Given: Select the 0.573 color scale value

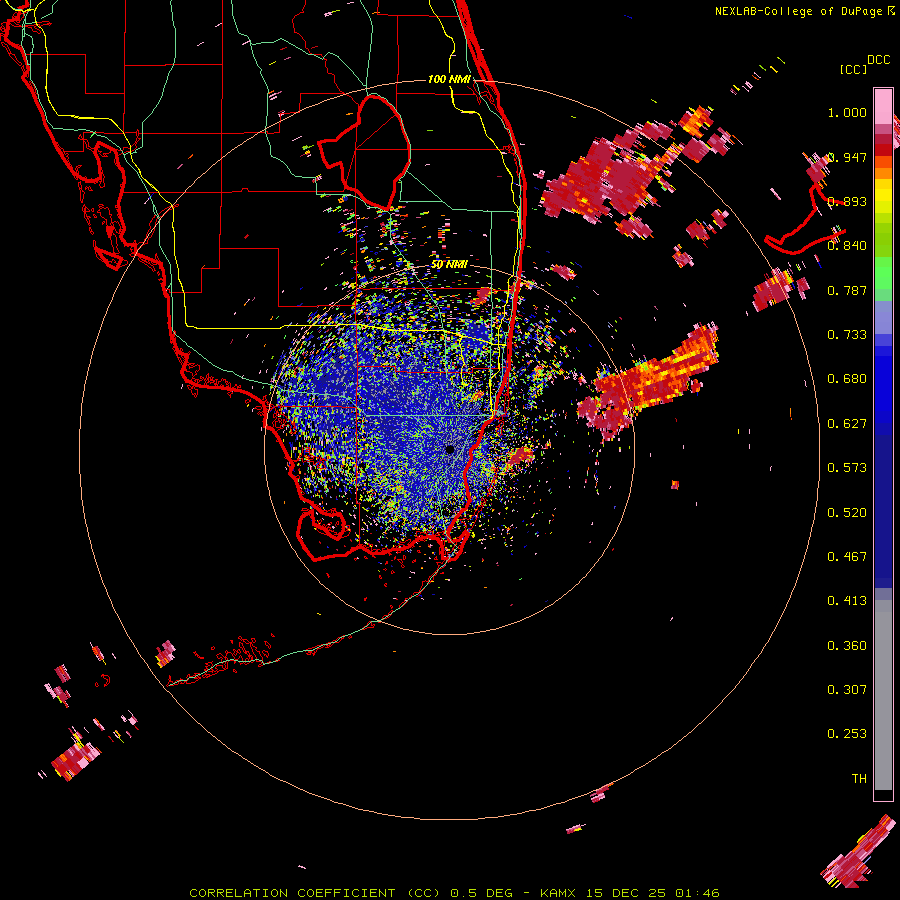Looking at the screenshot, I should coord(847,468).
